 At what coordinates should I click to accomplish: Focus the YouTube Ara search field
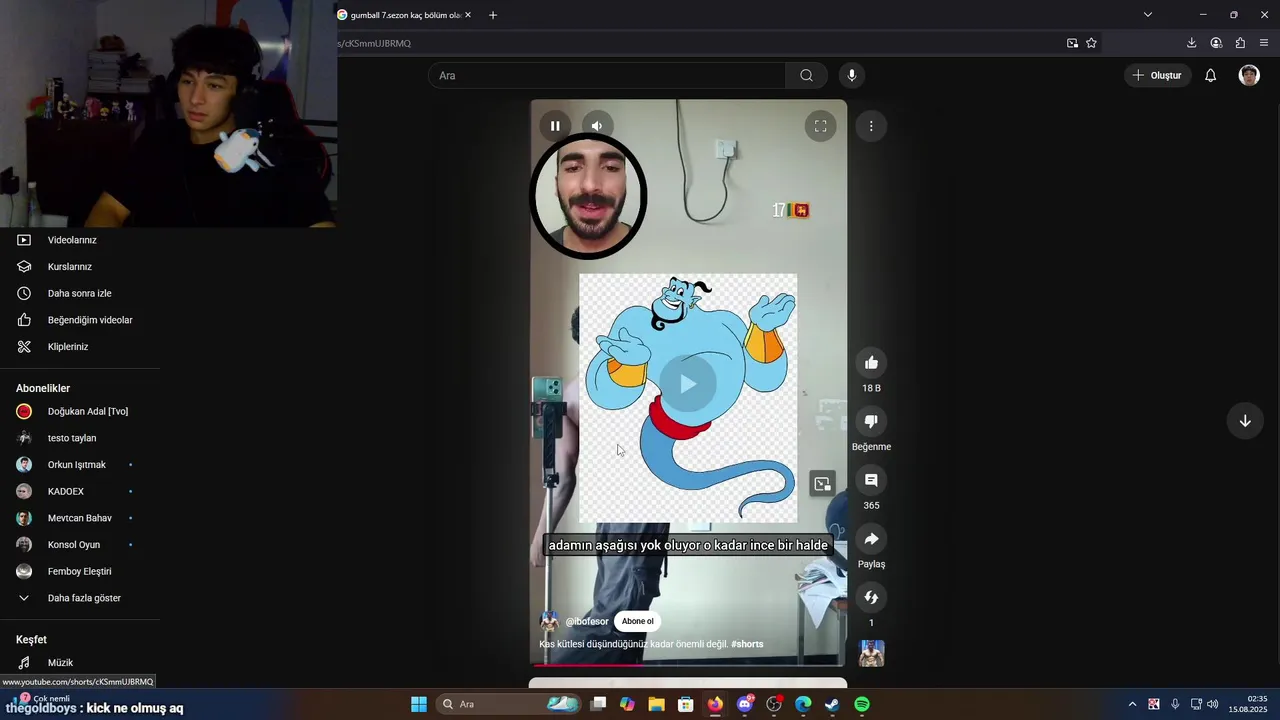pos(607,76)
